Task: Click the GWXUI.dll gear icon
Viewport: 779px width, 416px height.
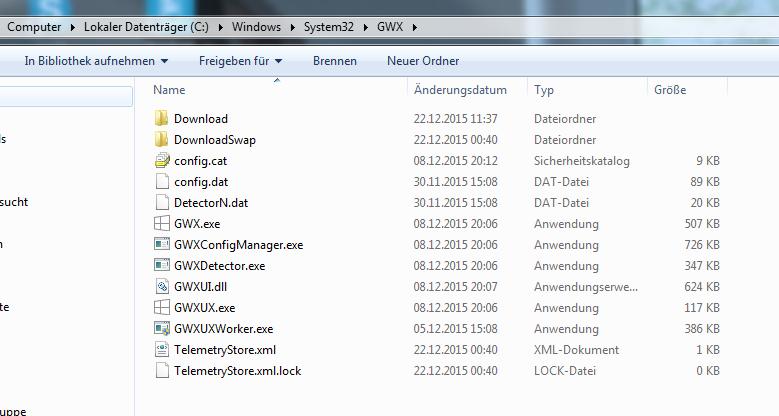Action: point(162,286)
